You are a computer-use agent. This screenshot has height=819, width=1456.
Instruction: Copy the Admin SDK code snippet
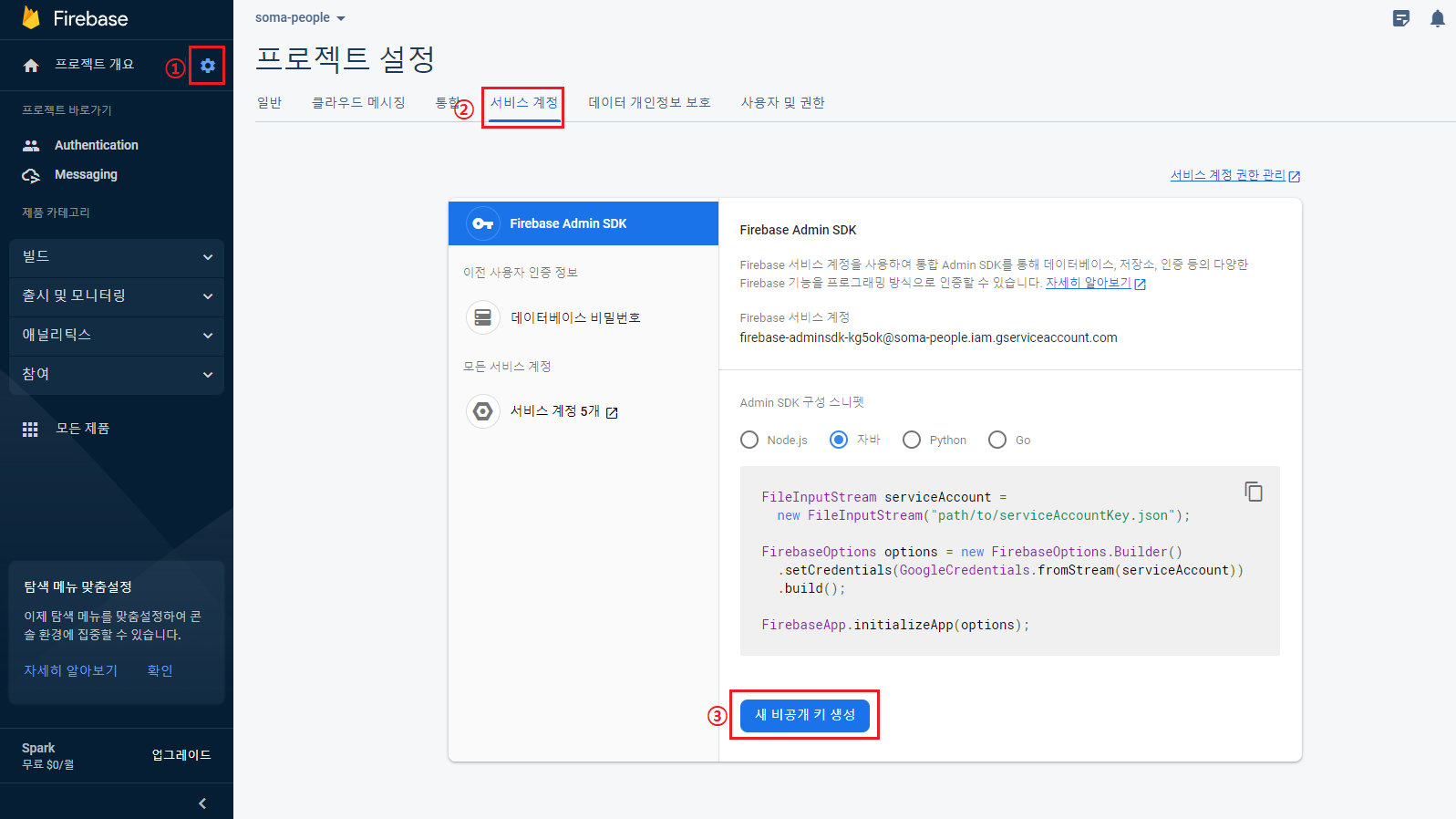point(1254,492)
